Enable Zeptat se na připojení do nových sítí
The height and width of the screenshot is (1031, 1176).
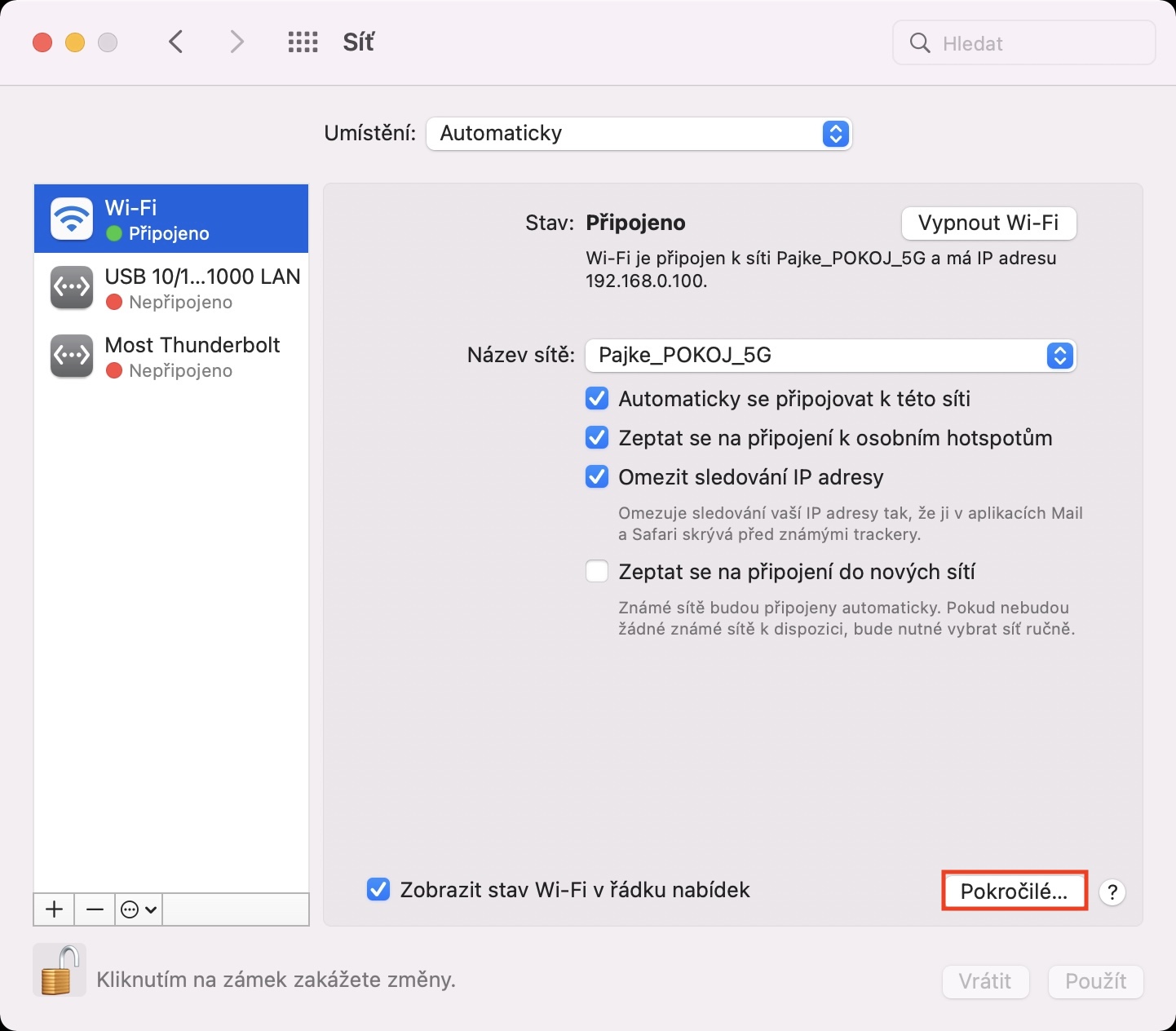(597, 572)
